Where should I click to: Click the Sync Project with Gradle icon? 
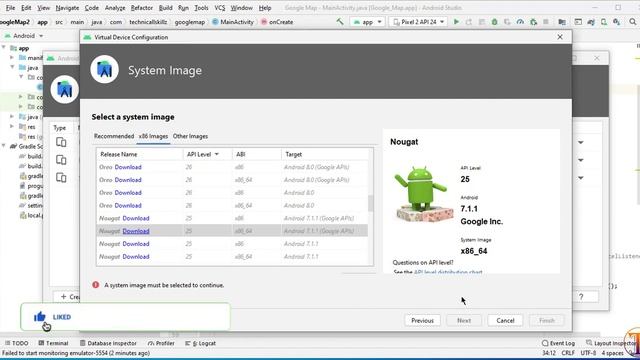coord(591,22)
